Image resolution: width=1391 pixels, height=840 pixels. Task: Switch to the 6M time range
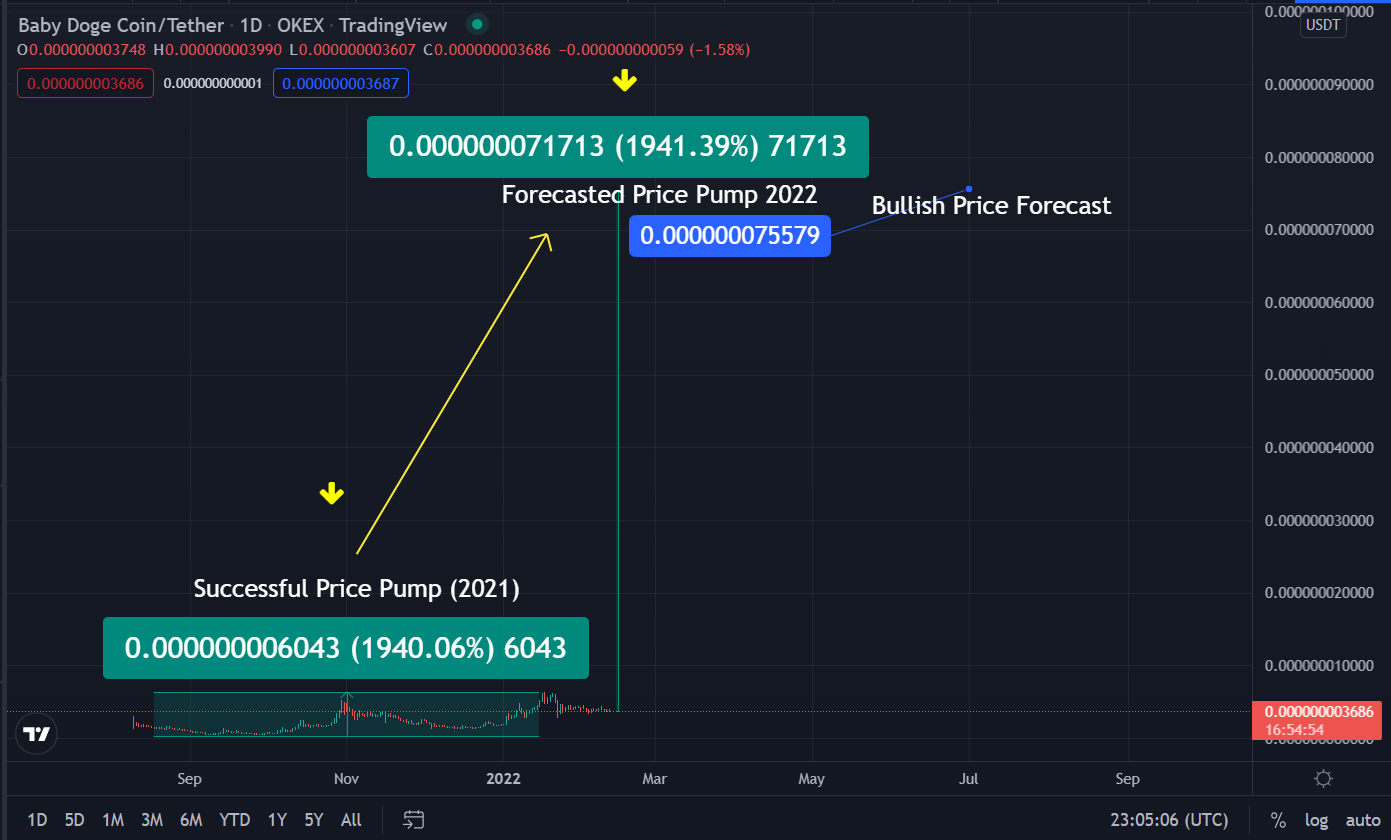(191, 820)
